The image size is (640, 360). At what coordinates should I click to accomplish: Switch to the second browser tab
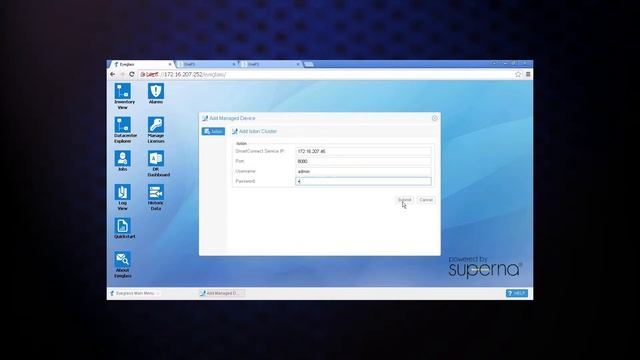[x=206, y=64]
